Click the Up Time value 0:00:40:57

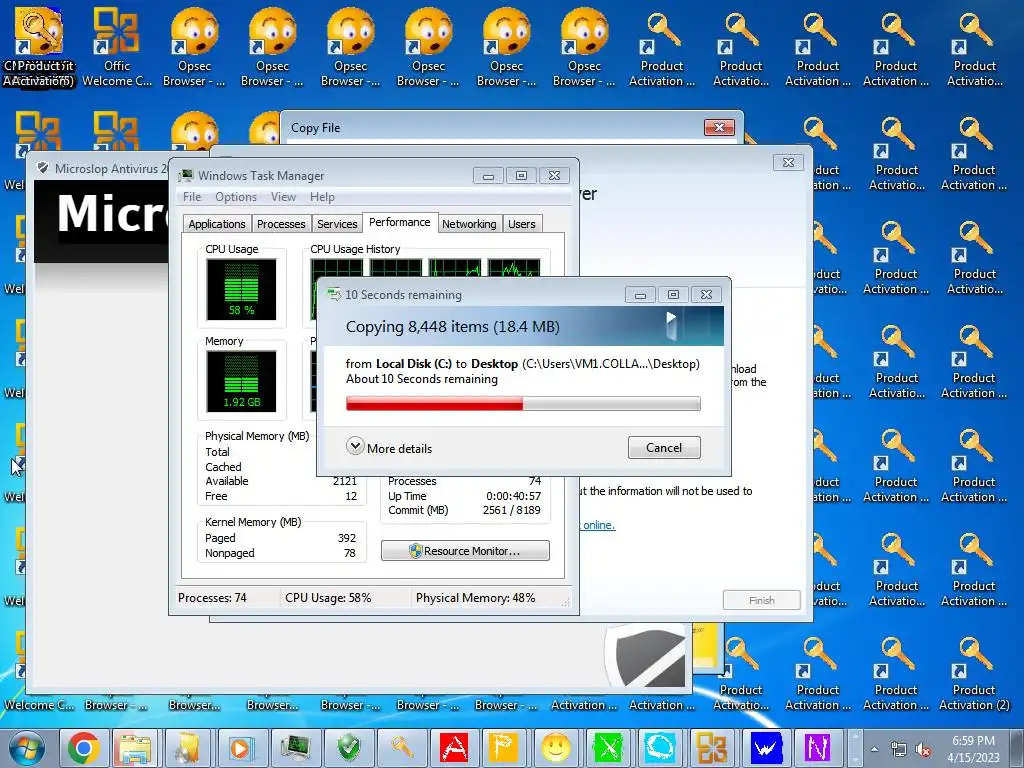point(513,496)
